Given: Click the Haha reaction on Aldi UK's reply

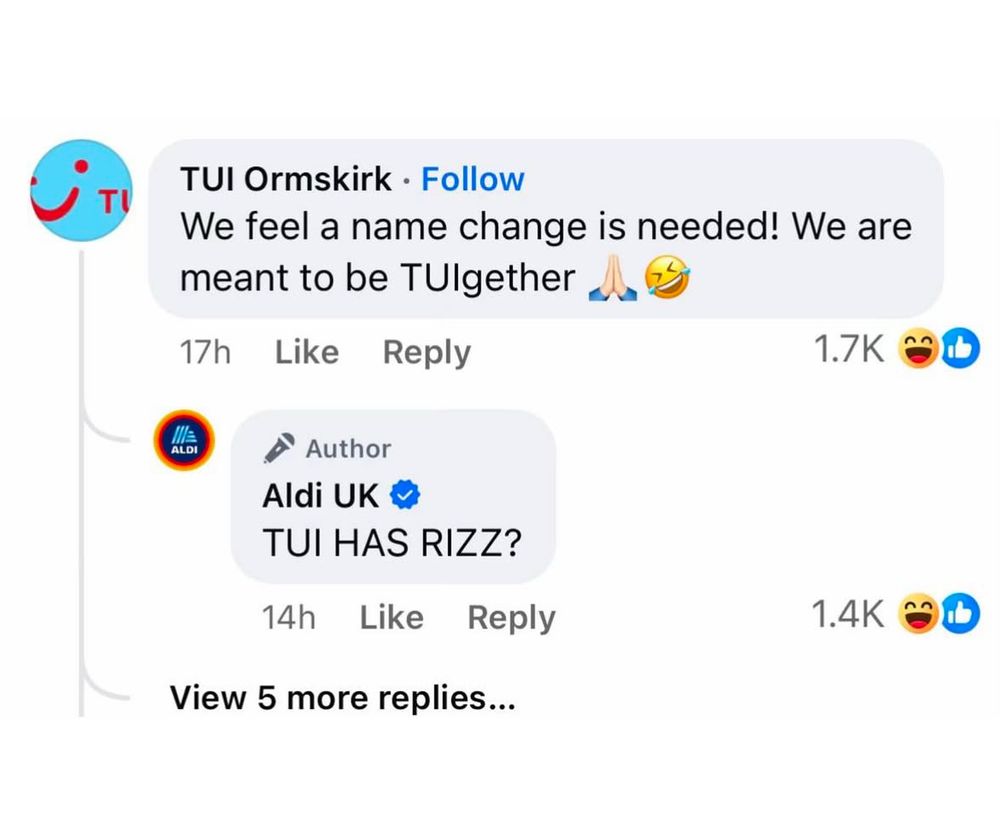Looking at the screenshot, I should 916,614.
